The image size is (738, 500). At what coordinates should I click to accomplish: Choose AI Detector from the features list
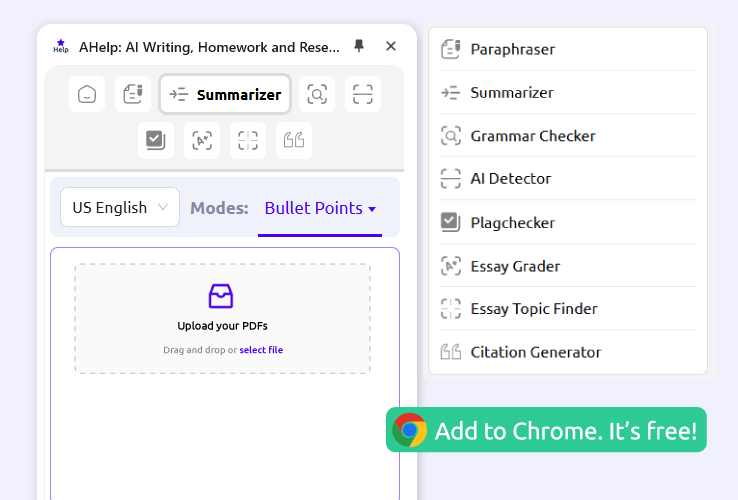click(x=568, y=178)
